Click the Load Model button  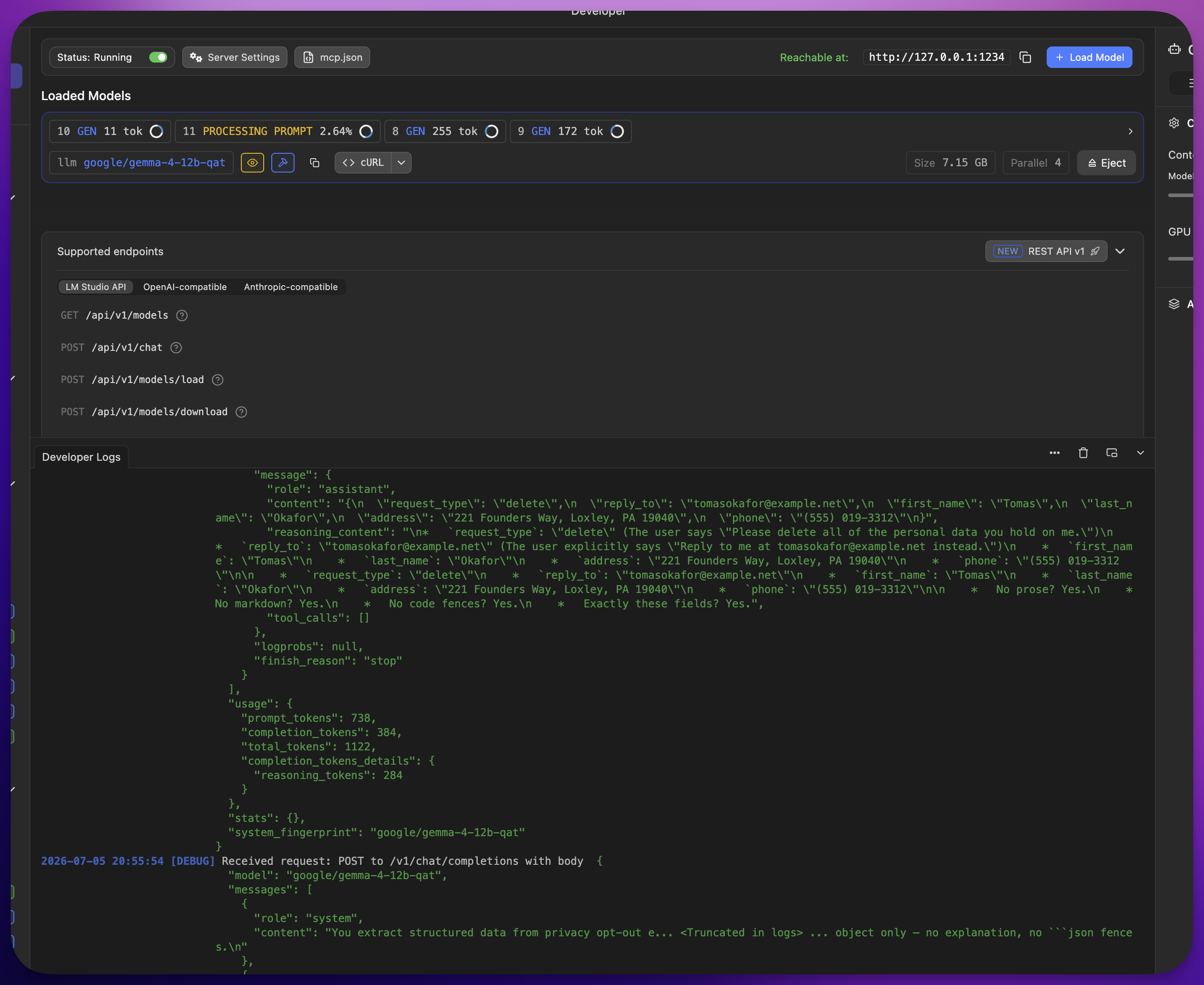coord(1089,57)
